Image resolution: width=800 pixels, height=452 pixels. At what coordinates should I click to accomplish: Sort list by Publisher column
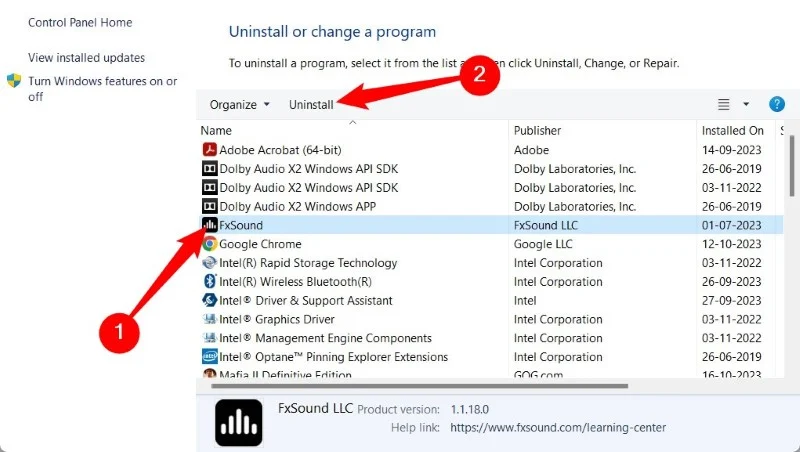(x=537, y=130)
